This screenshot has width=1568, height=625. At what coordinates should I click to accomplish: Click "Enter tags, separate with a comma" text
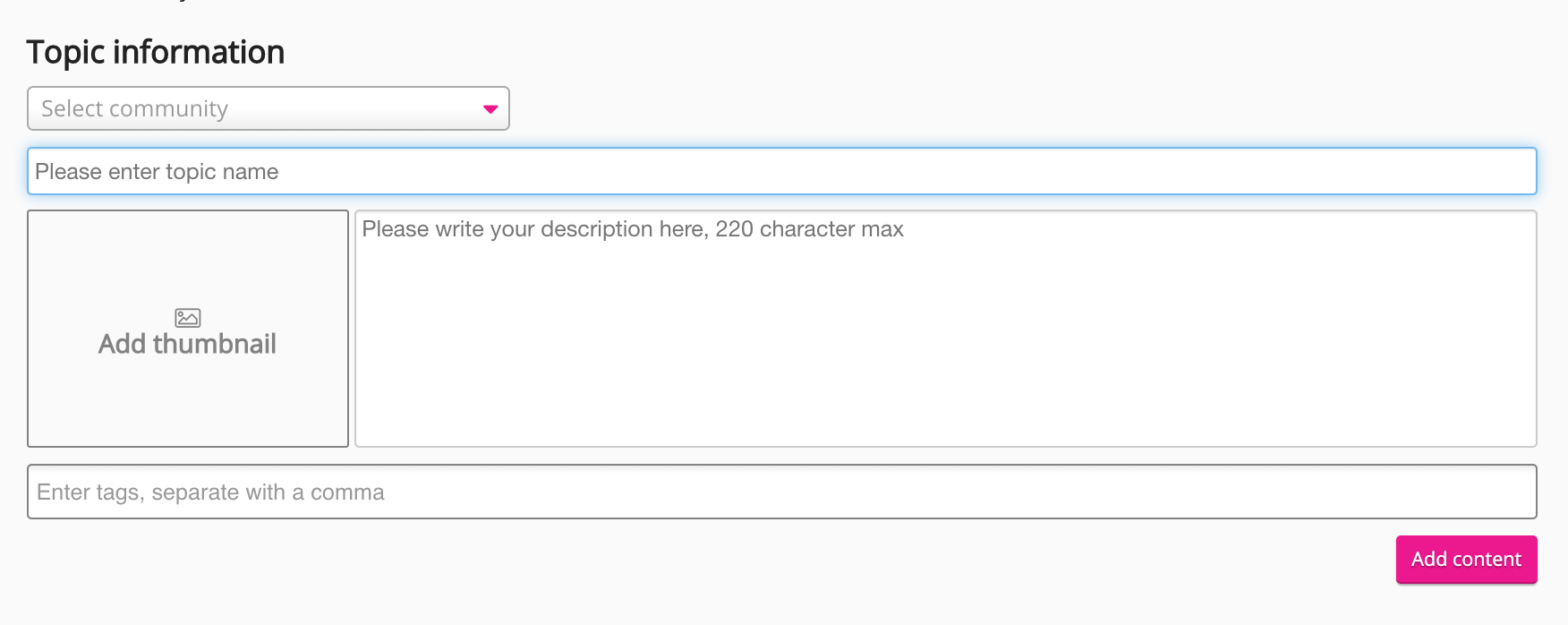tap(210, 492)
